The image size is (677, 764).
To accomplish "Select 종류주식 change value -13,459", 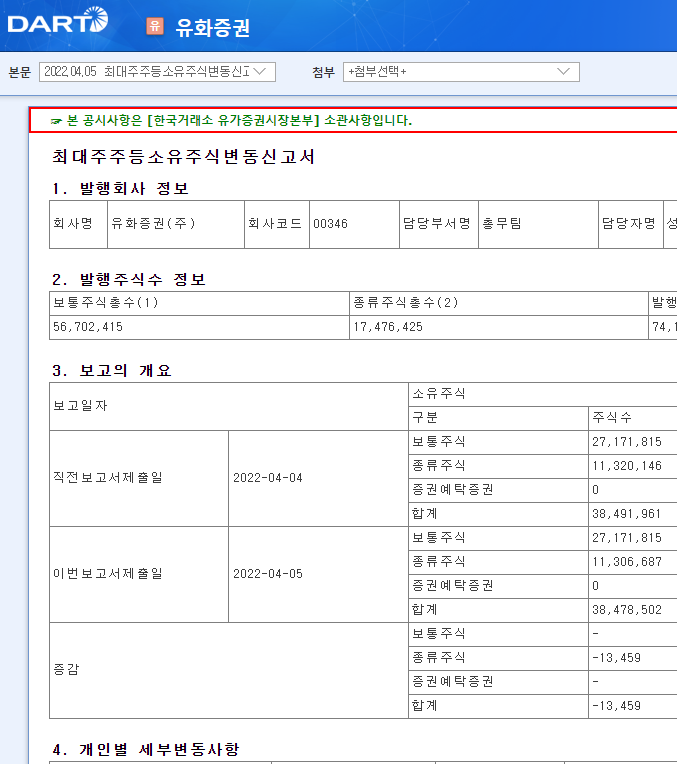I will [x=616, y=658].
